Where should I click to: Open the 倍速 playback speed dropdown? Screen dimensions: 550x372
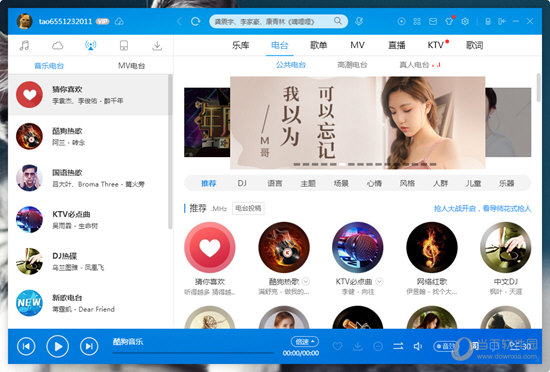coord(304,341)
